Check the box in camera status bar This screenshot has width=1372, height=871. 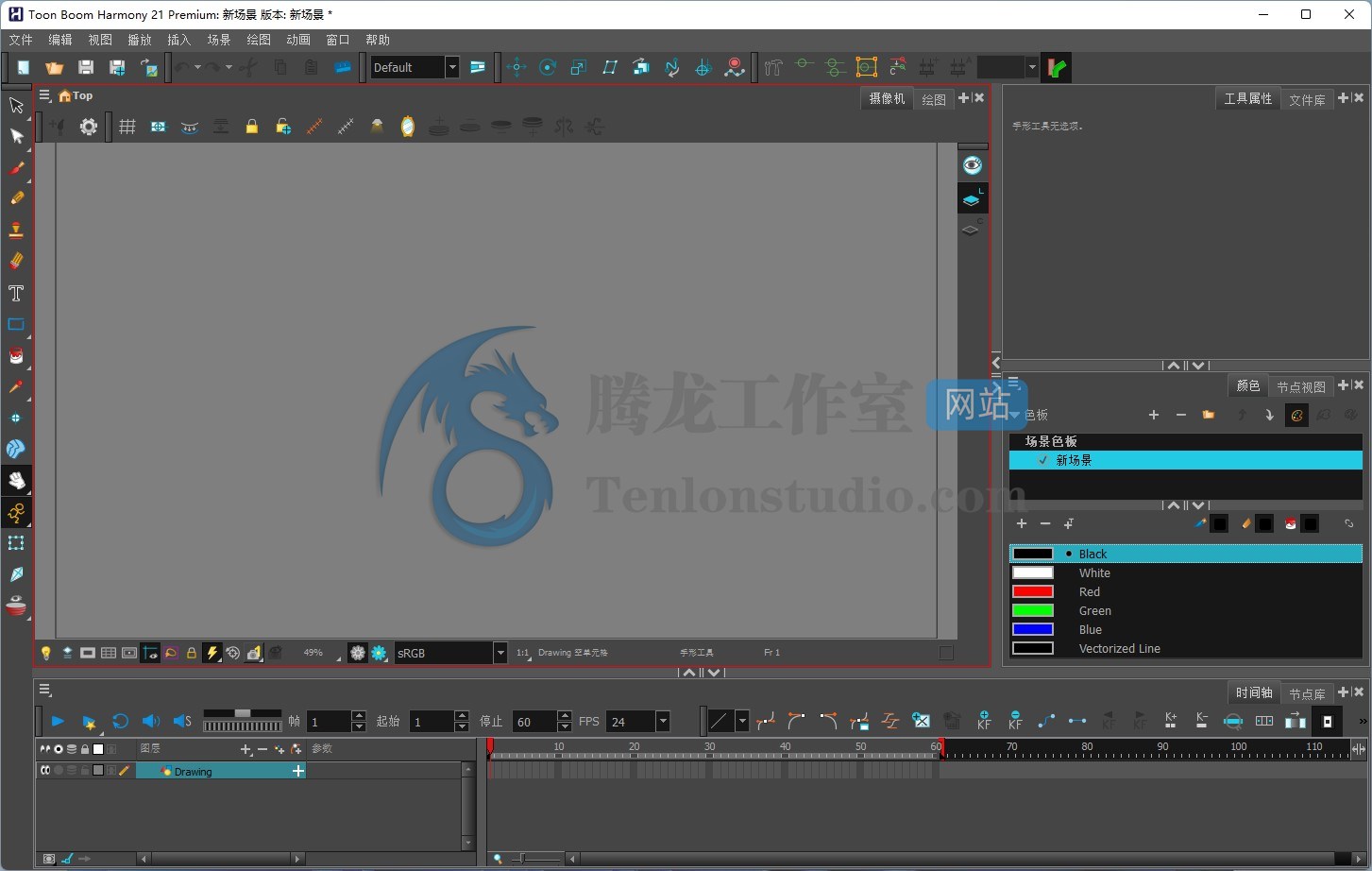[946, 653]
